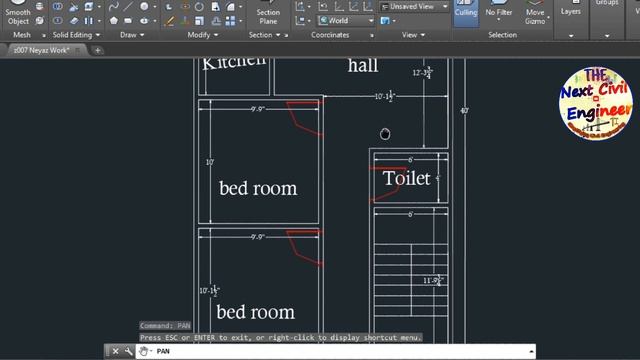Screen dimensions: 640x360
Task: Switch to the z007 Neyaz Work drawing tab
Action: click(42, 50)
